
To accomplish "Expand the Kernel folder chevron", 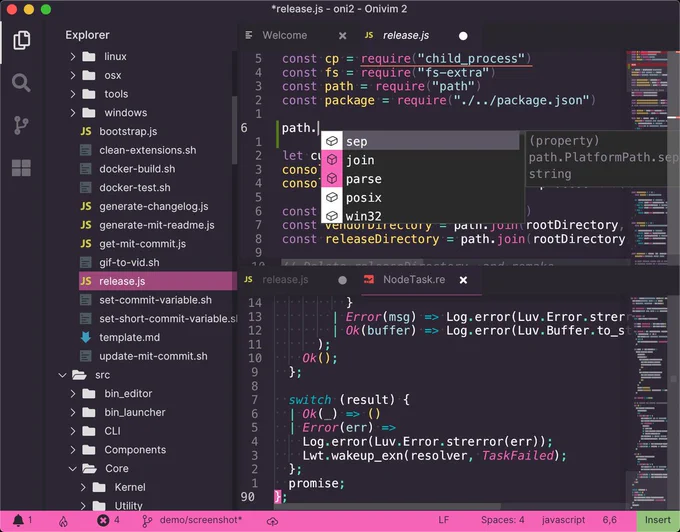I will (x=83, y=487).
